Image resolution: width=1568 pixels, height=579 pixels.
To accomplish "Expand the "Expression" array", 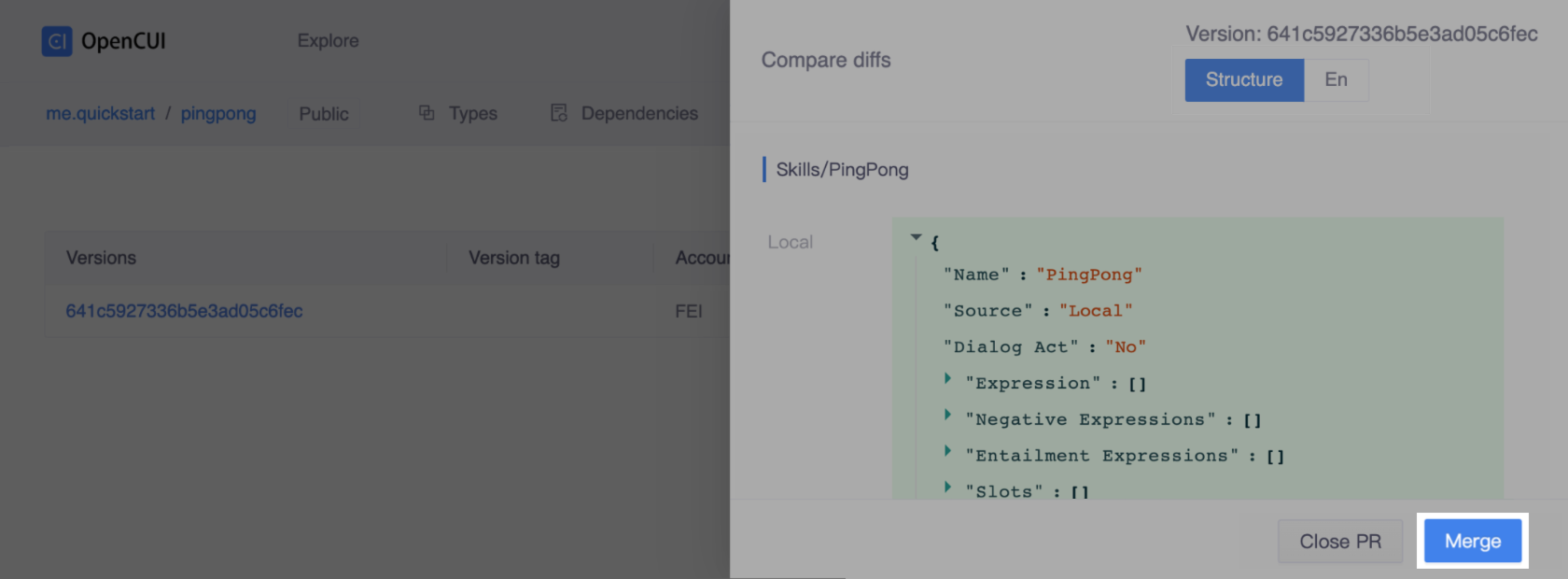I will [947, 378].
